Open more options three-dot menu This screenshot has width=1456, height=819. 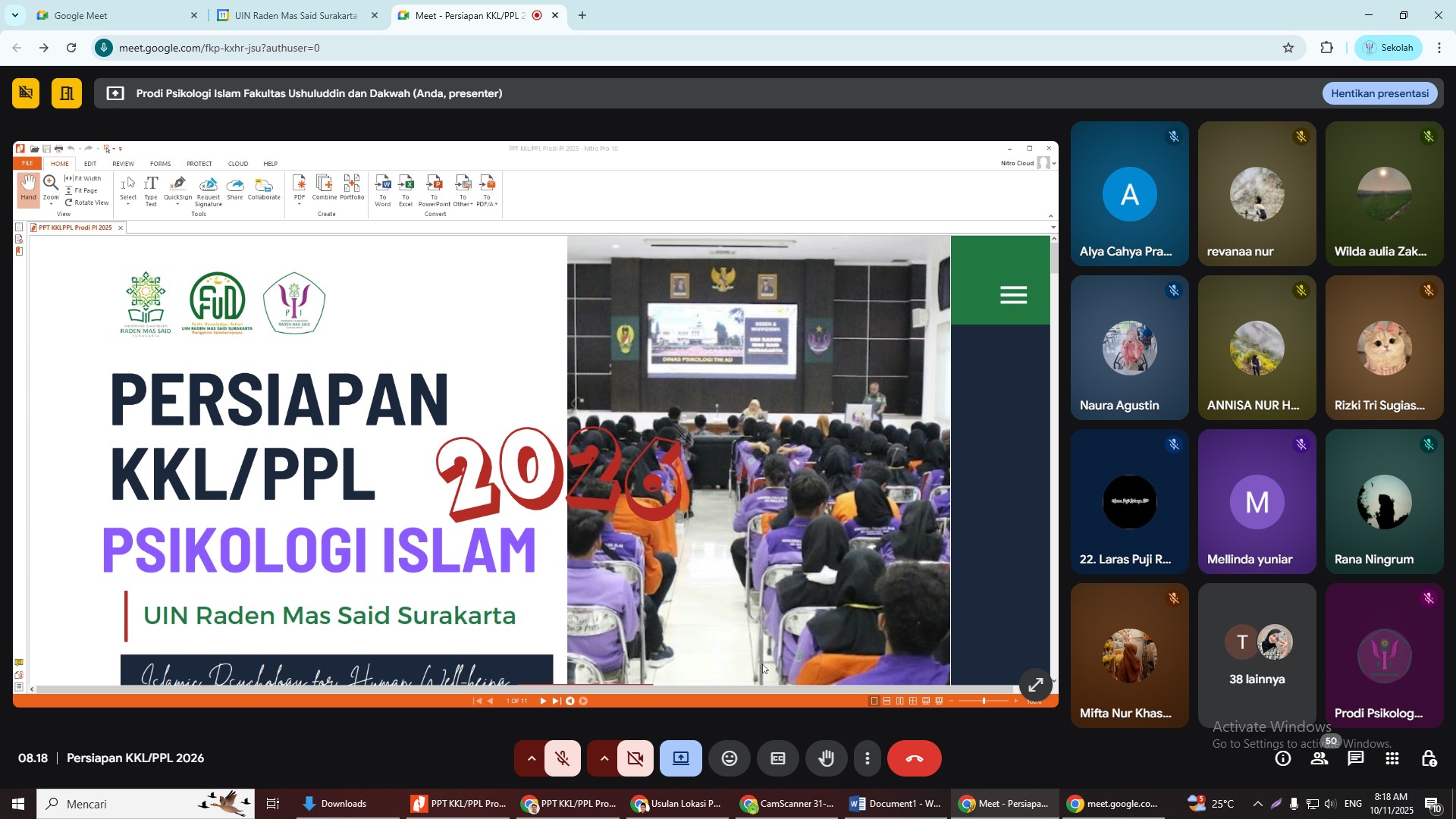pyautogui.click(x=868, y=758)
